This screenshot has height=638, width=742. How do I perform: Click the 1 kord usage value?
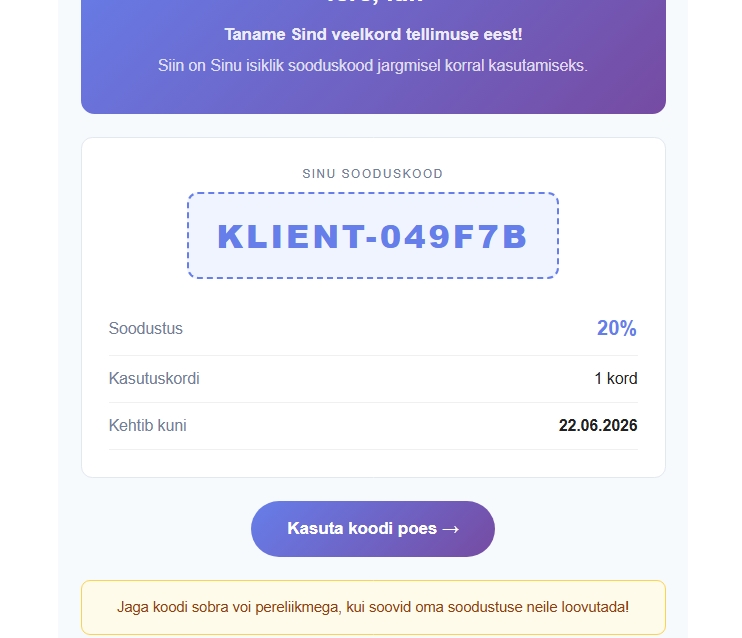click(x=615, y=379)
